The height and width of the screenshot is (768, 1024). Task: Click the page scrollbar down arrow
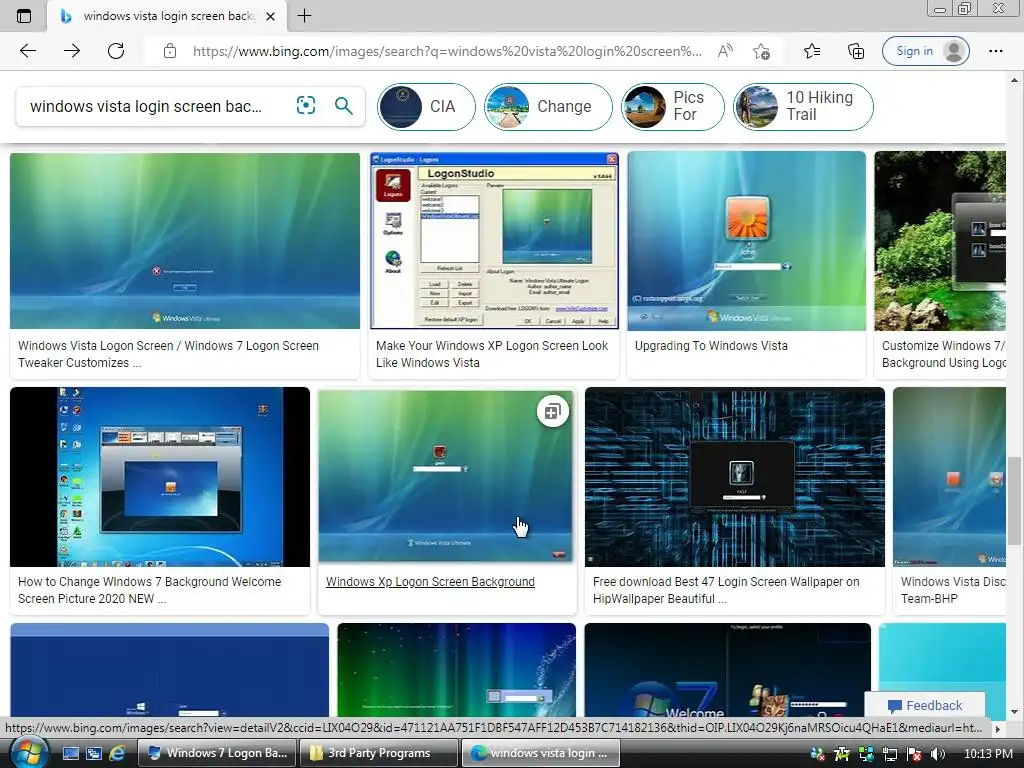tap(1014, 711)
